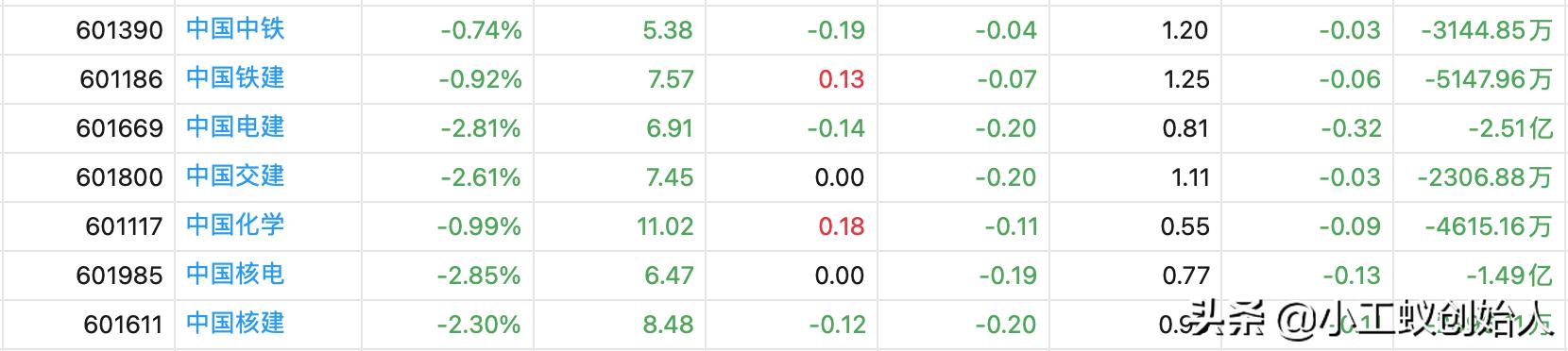Open the 中国核电 stock link
The width and height of the screenshot is (1568, 351).
[x=235, y=275]
